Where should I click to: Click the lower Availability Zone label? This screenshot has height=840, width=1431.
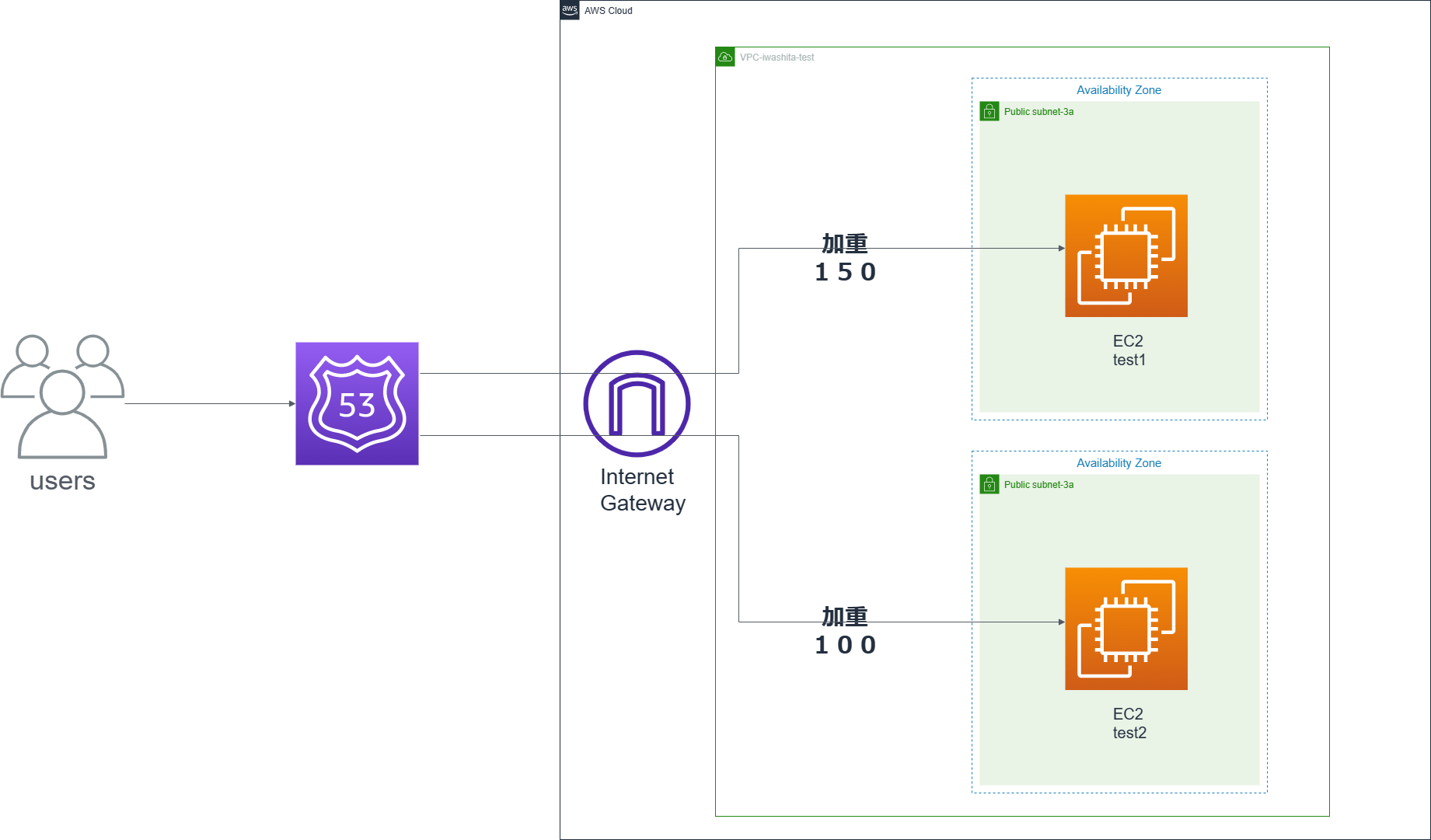pos(1118,462)
